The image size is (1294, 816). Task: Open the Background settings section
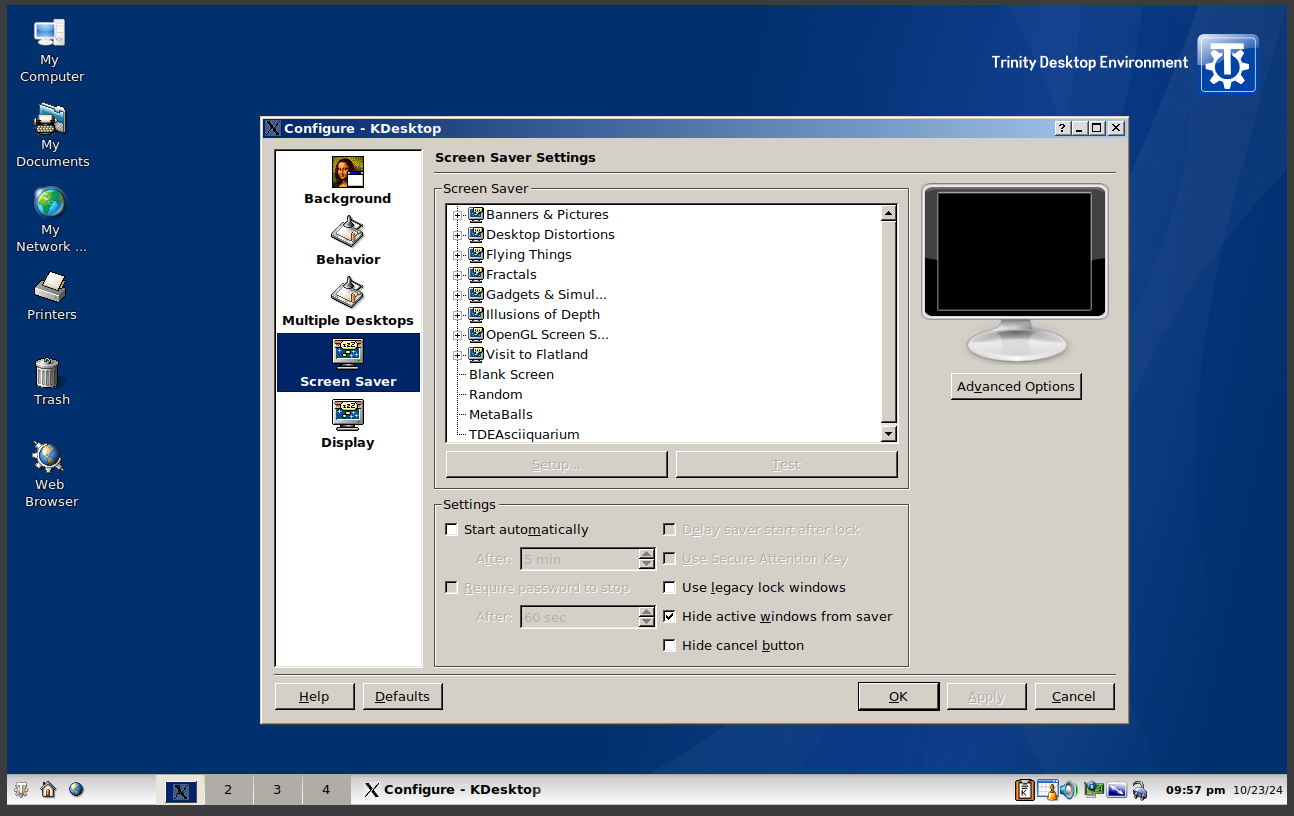348,180
